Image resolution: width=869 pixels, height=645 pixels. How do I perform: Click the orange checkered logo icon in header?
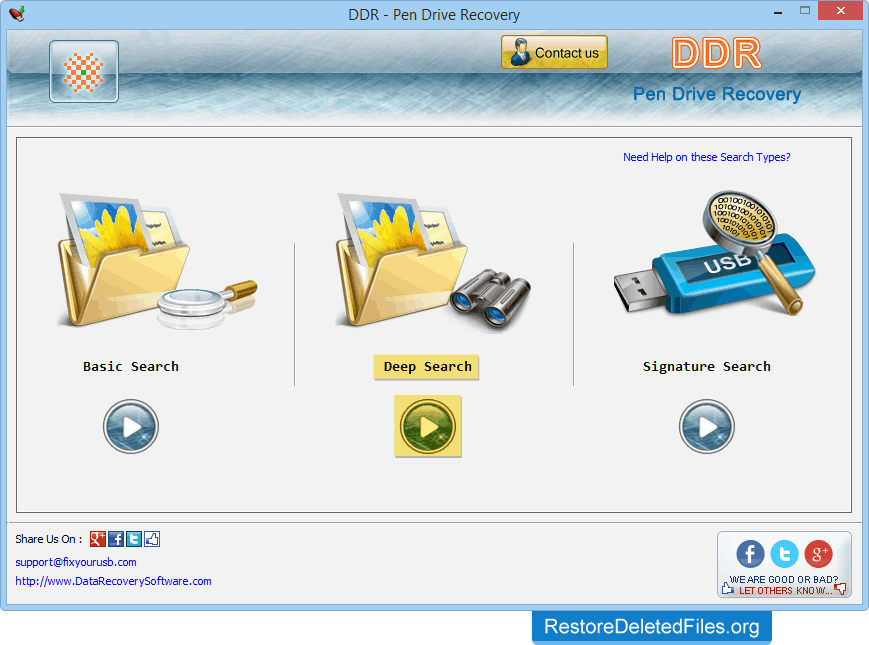[x=84, y=71]
